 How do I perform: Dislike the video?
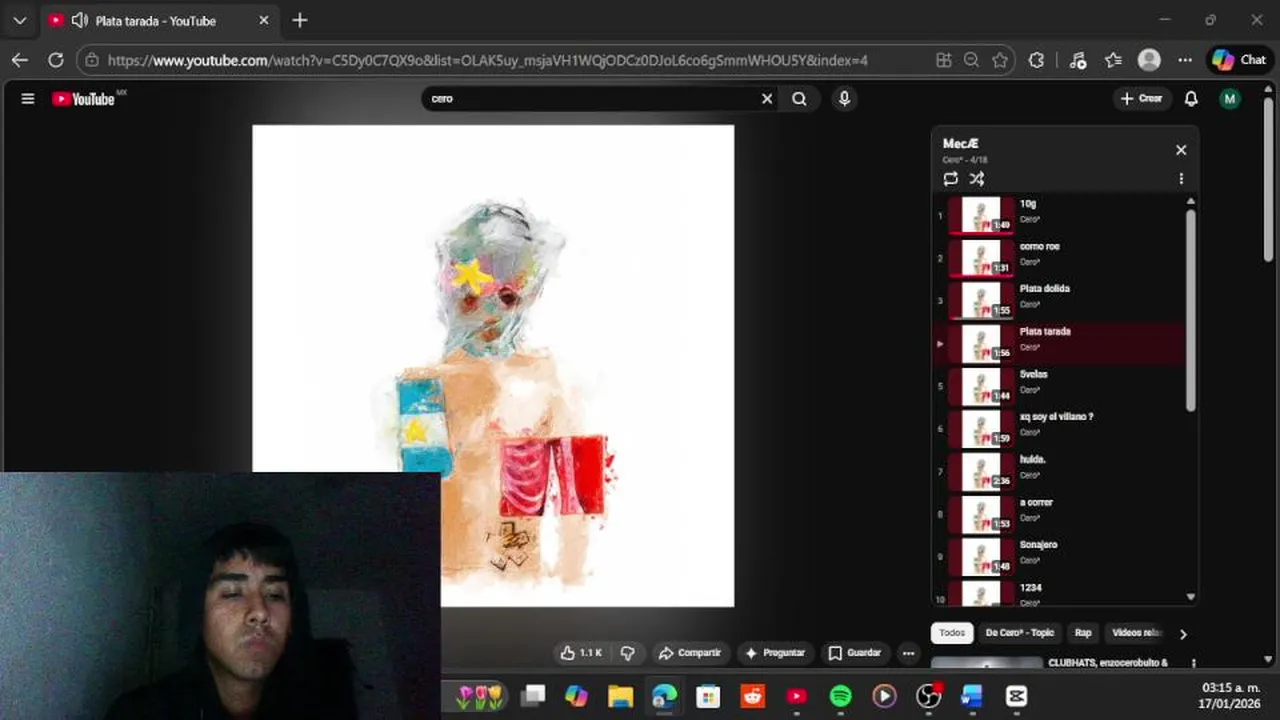pos(628,653)
